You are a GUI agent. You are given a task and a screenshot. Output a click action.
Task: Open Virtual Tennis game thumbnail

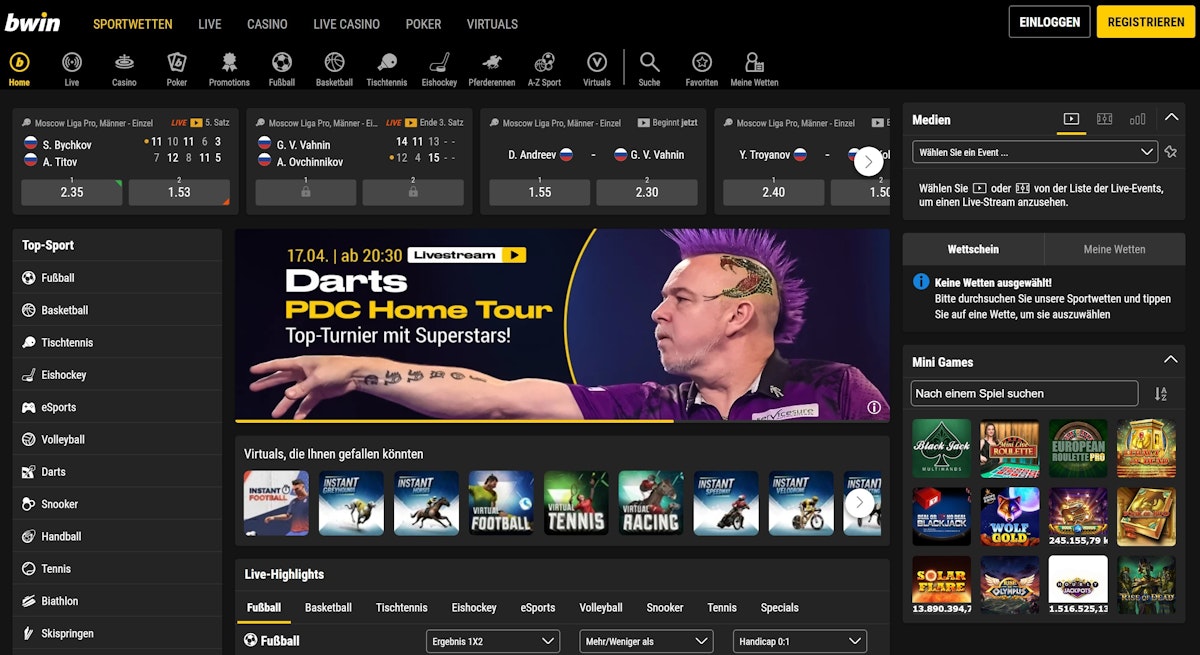point(576,503)
